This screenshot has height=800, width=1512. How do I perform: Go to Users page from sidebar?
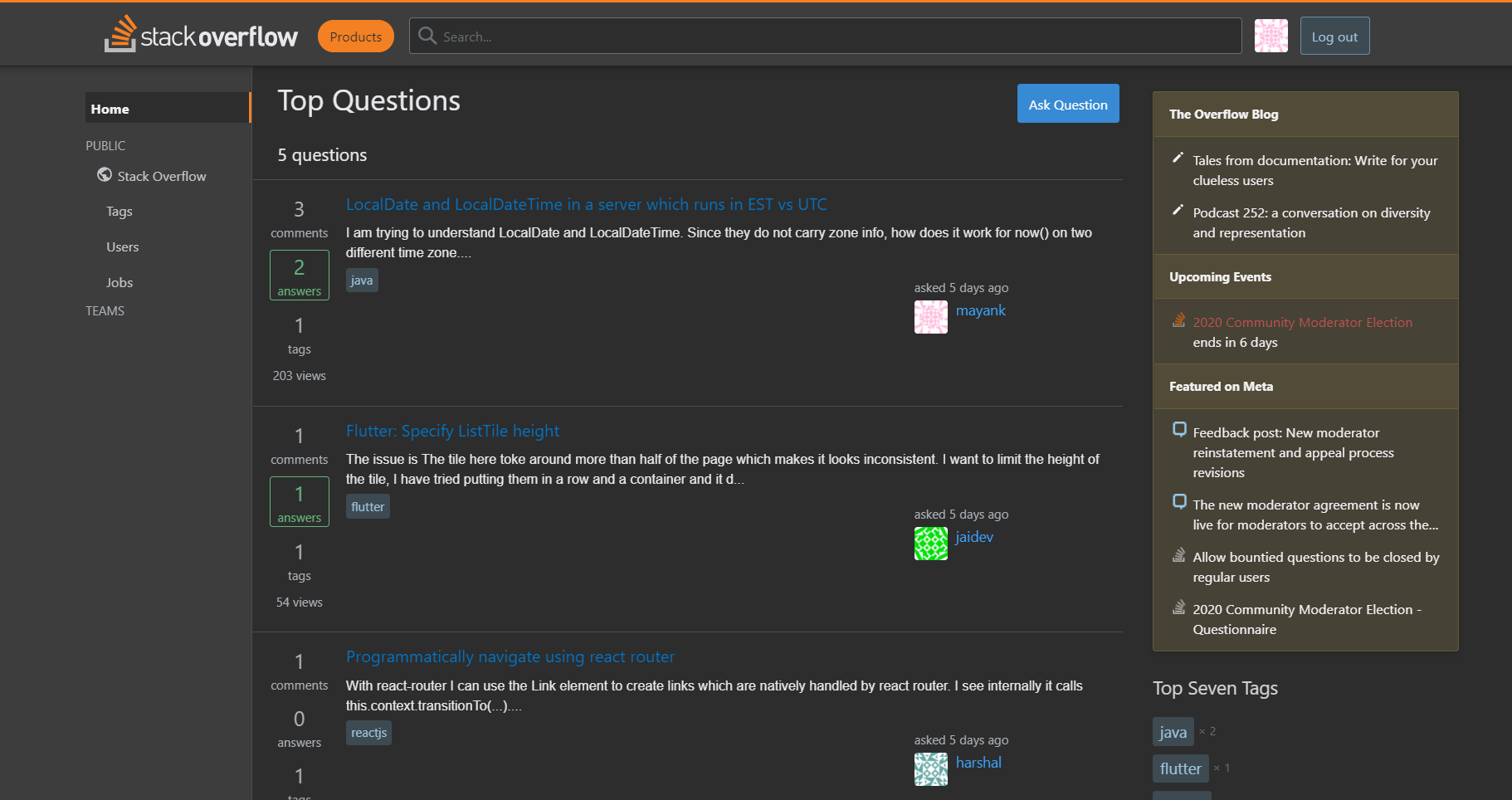click(123, 247)
